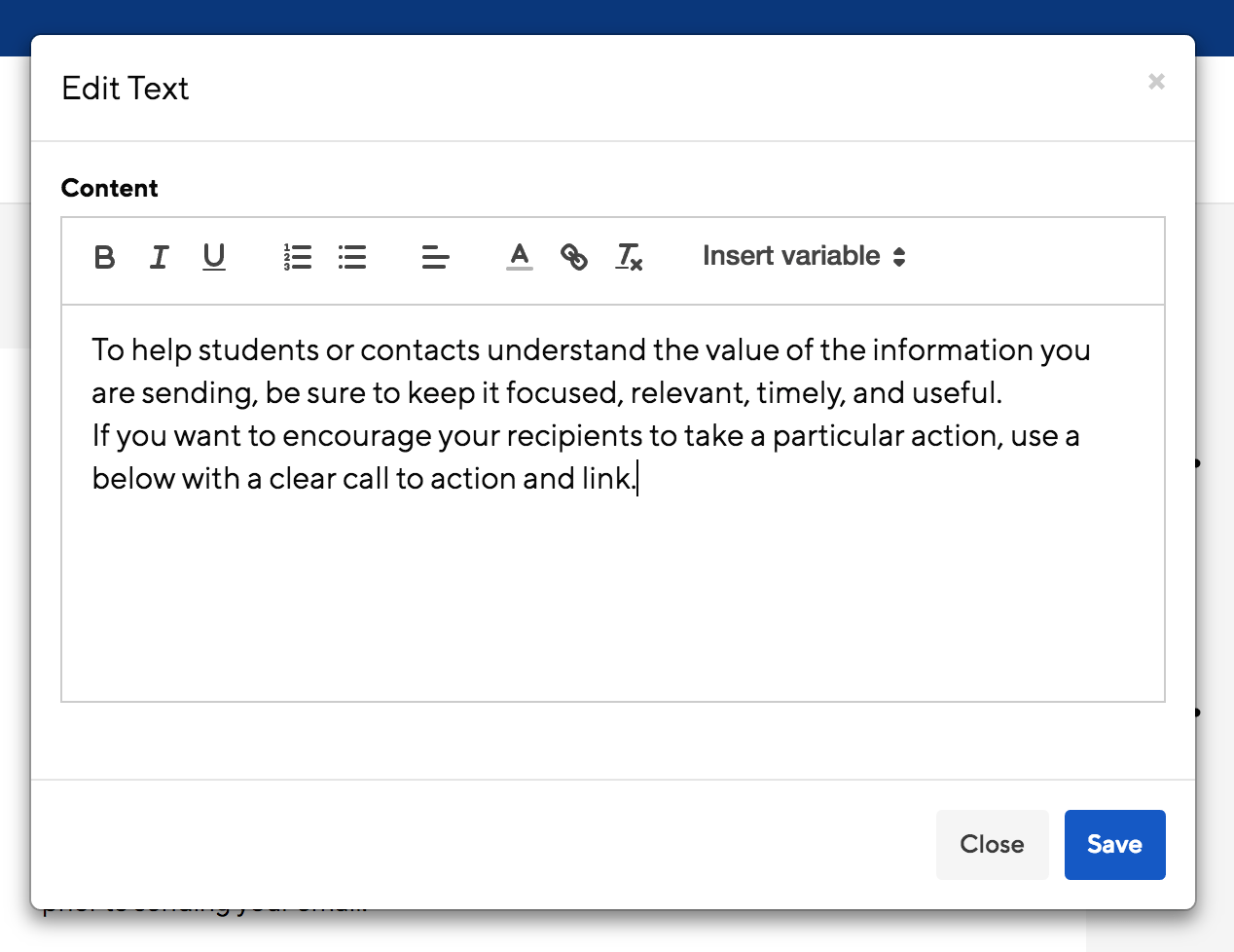Click inside the Content editing area
This screenshot has width=1234, height=952.
613,584
